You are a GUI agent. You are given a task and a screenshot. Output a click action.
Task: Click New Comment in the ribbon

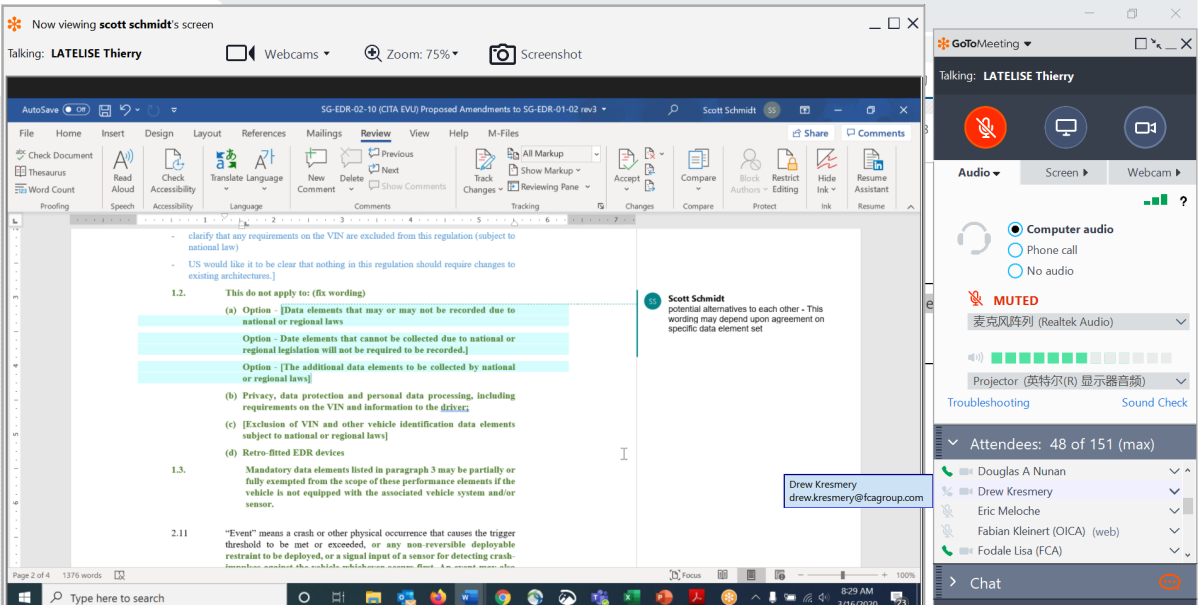[316, 171]
